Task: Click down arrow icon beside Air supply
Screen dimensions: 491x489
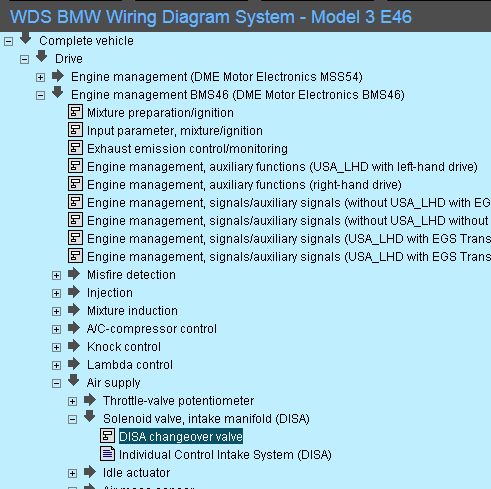Action: [73, 380]
